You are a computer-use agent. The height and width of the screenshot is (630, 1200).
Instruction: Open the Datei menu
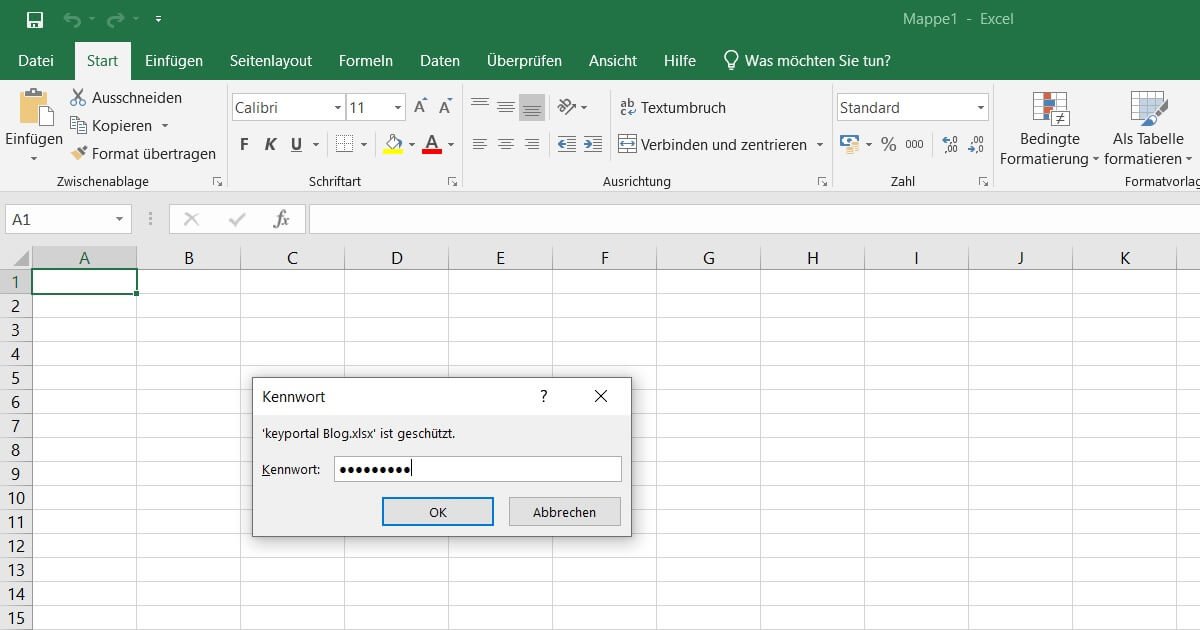(36, 61)
